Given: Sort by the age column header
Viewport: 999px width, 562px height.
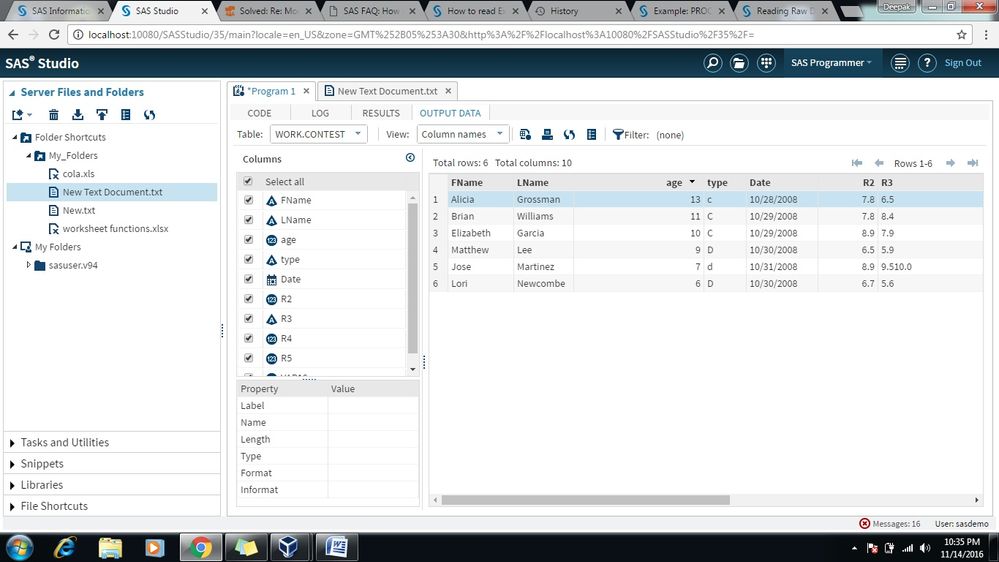Looking at the screenshot, I should [674, 182].
